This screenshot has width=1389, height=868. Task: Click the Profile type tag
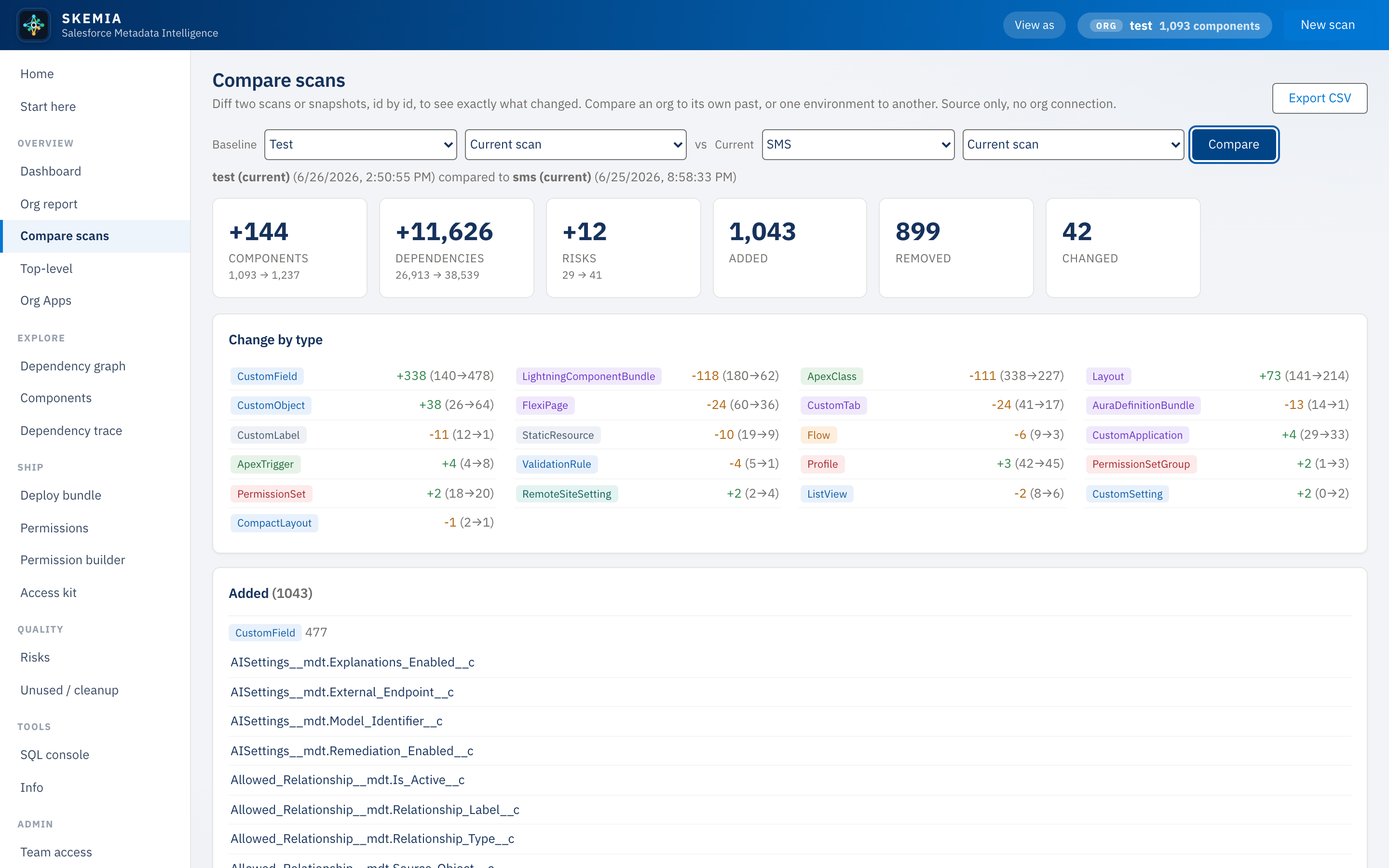[822, 464]
